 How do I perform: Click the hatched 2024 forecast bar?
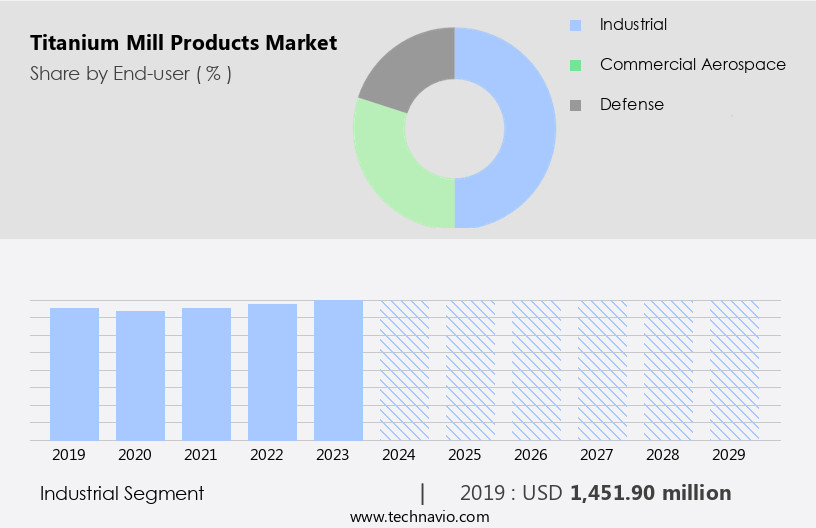tap(404, 370)
